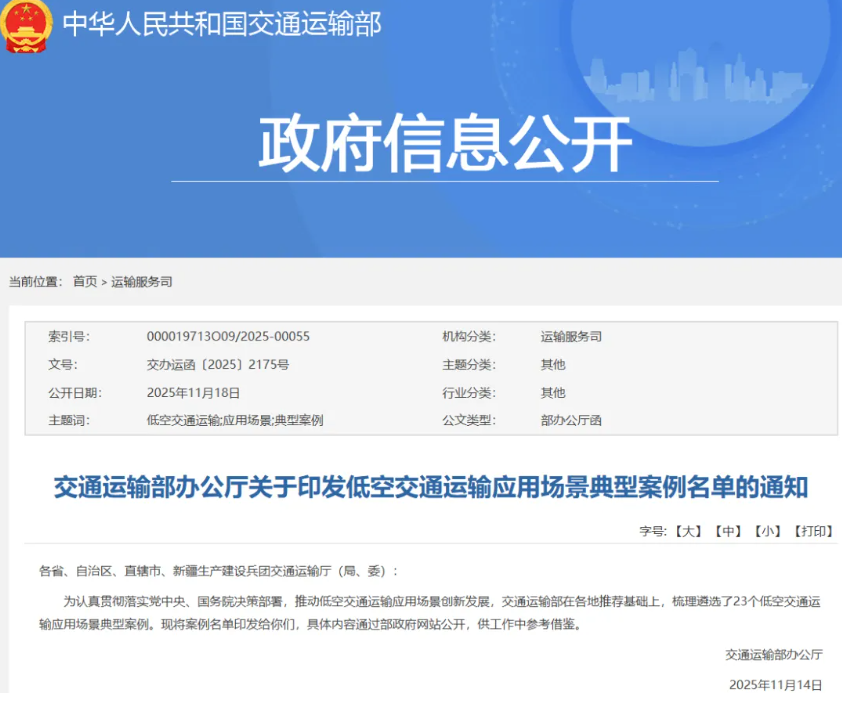Image resolution: width=842 pixels, height=704 pixels.
Task: Click the 政府信息公开 banner heading
Action: pyautogui.click(x=445, y=144)
